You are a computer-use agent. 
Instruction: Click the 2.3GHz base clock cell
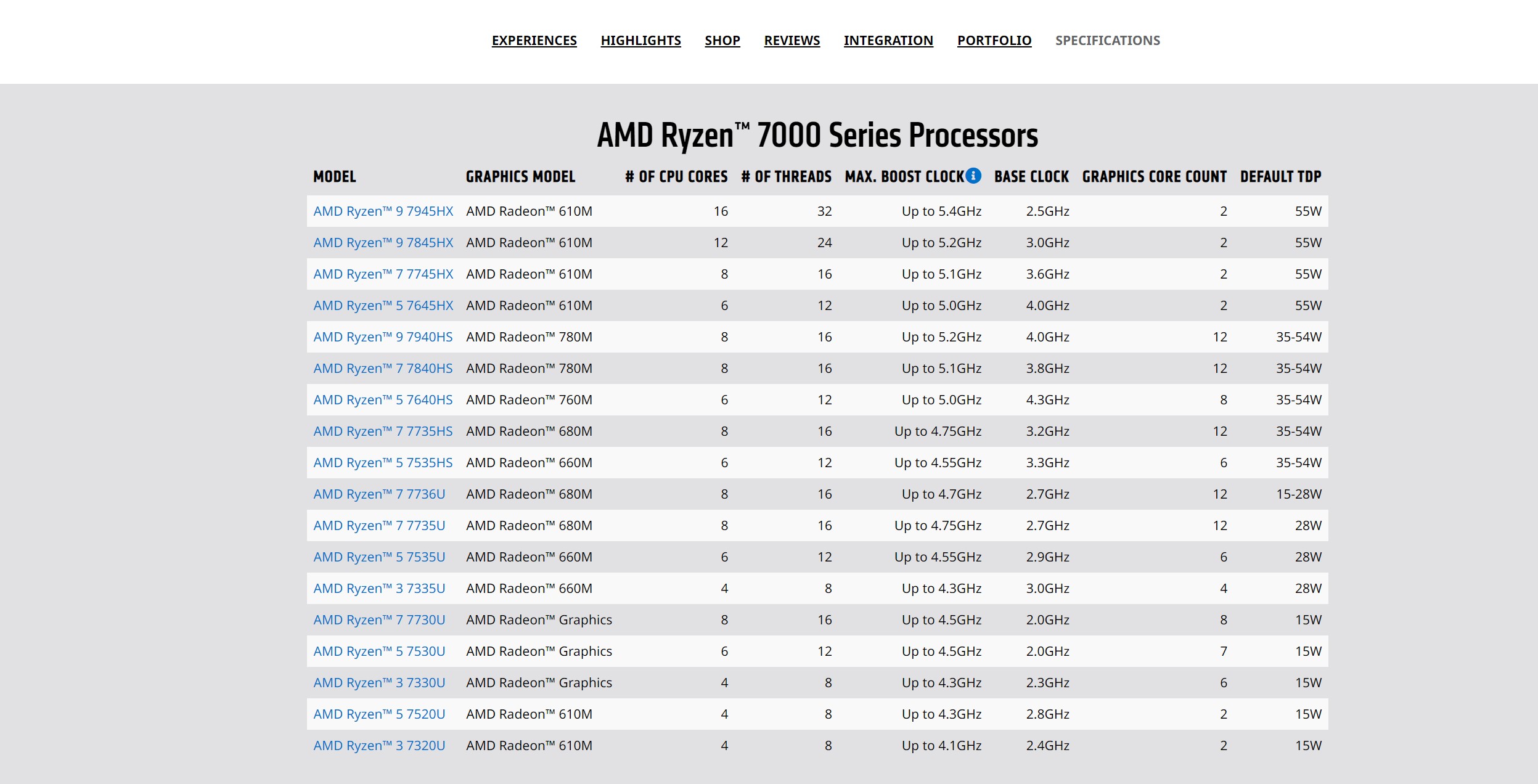[x=1047, y=683]
